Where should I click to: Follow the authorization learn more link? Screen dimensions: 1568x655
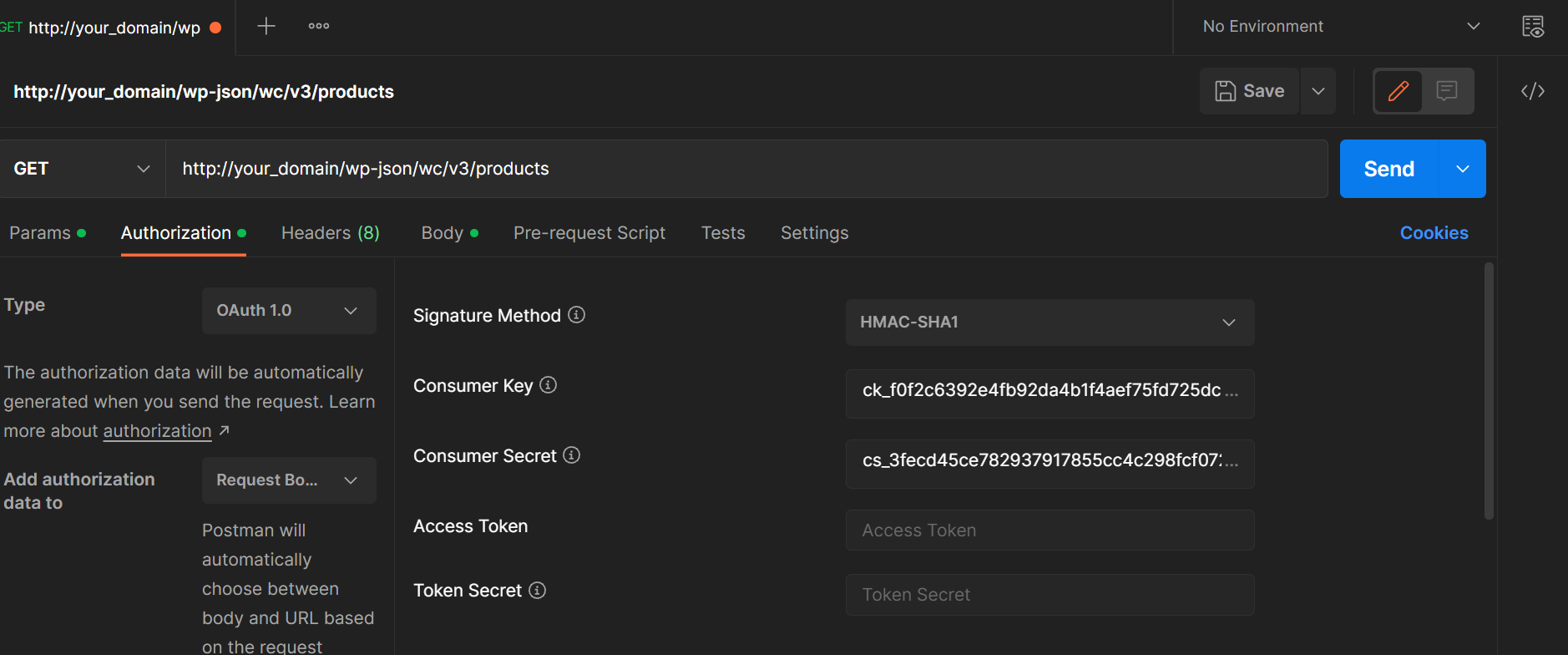(x=157, y=431)
